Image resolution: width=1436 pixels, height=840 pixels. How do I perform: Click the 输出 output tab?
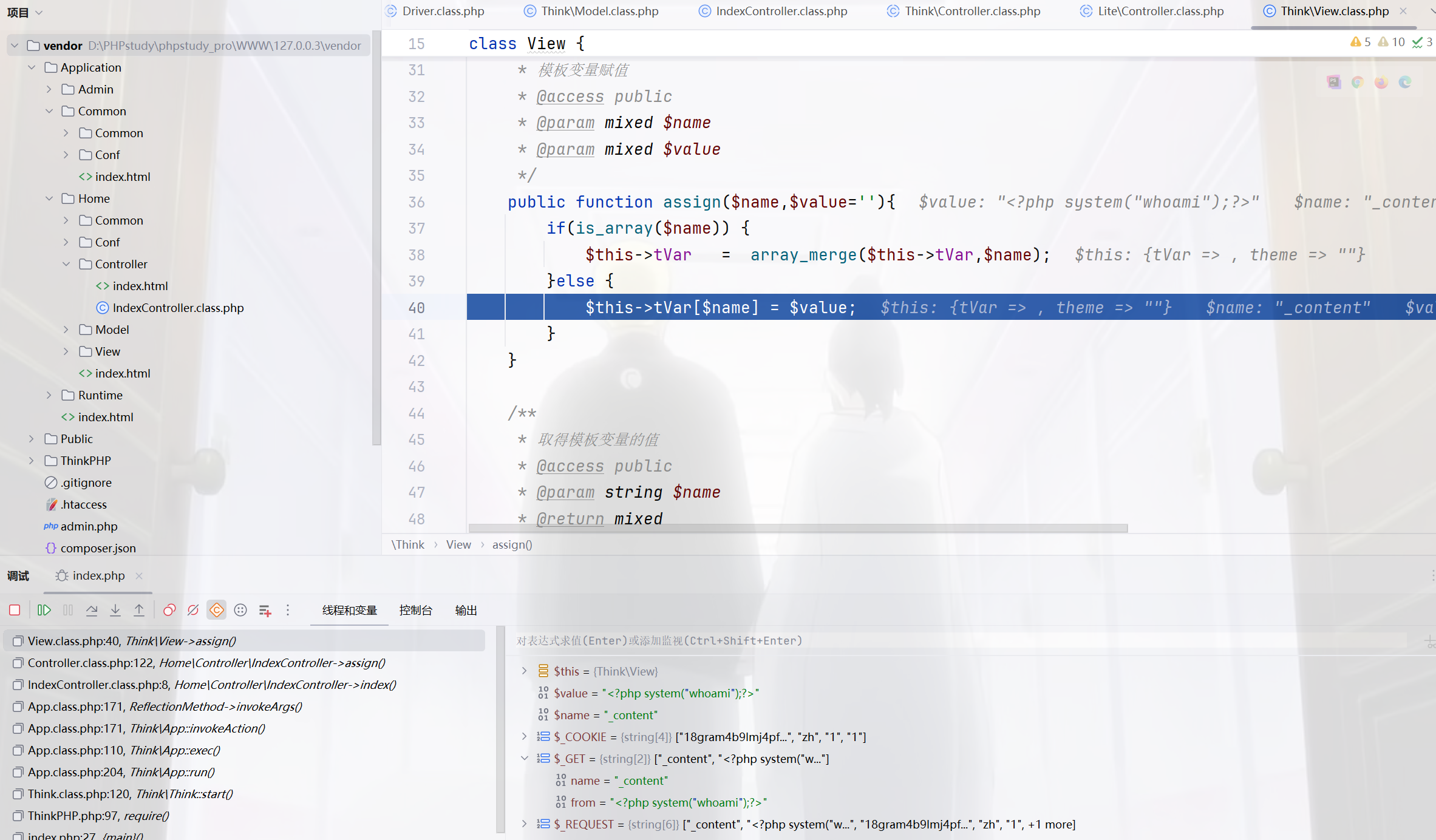(466, 610)
